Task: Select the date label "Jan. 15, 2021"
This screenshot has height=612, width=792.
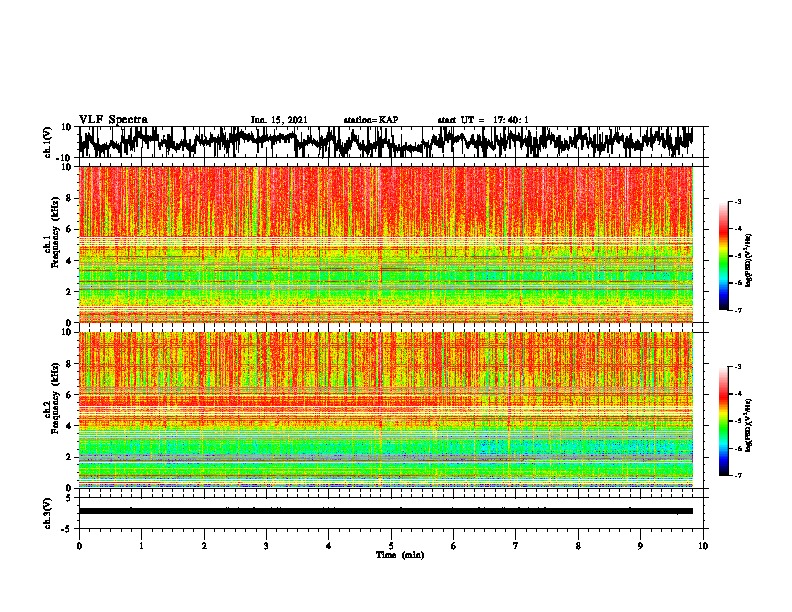Action: pos(279,120)
